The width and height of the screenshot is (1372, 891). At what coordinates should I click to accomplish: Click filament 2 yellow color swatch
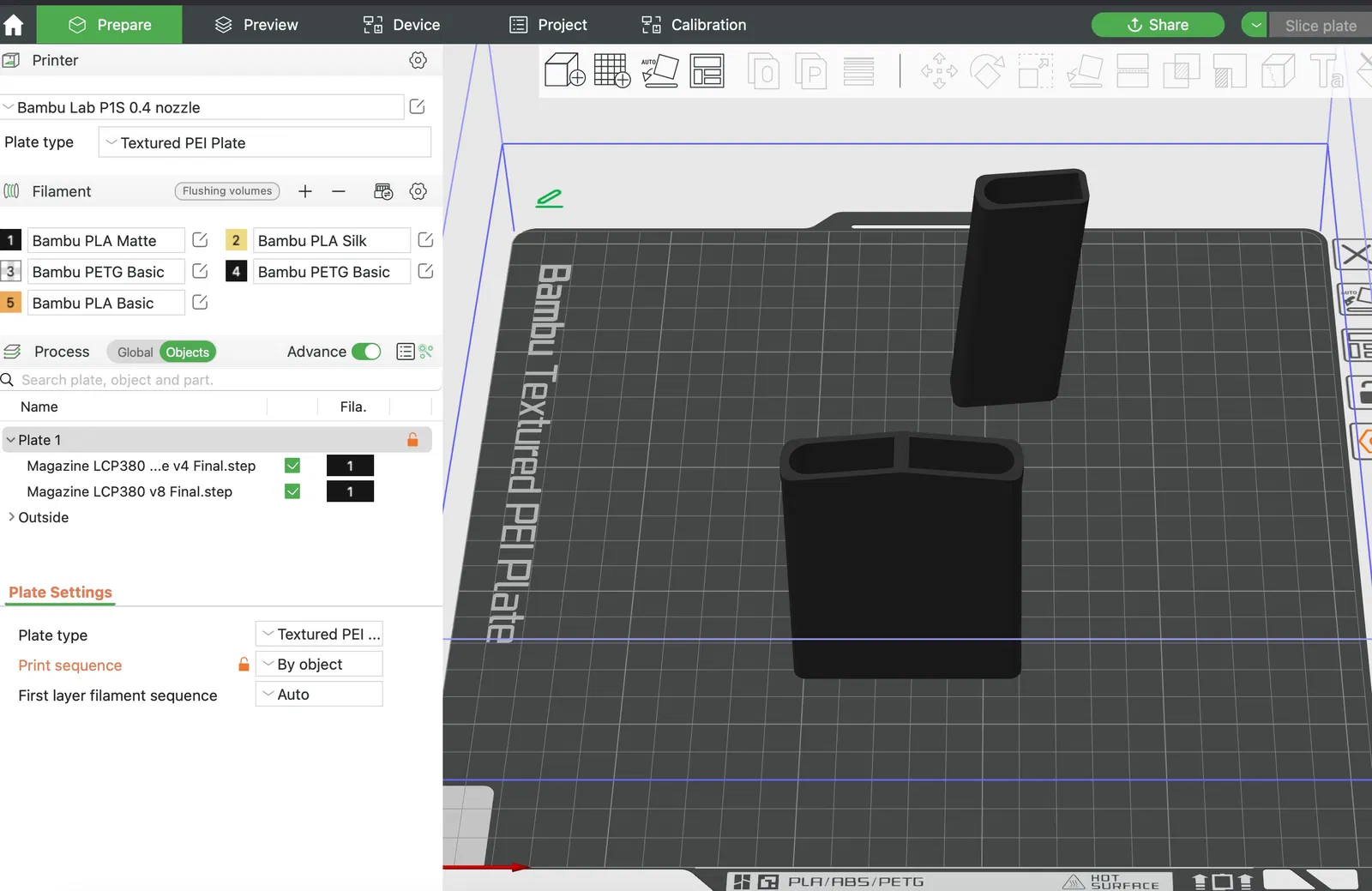[x=236, y=240]
